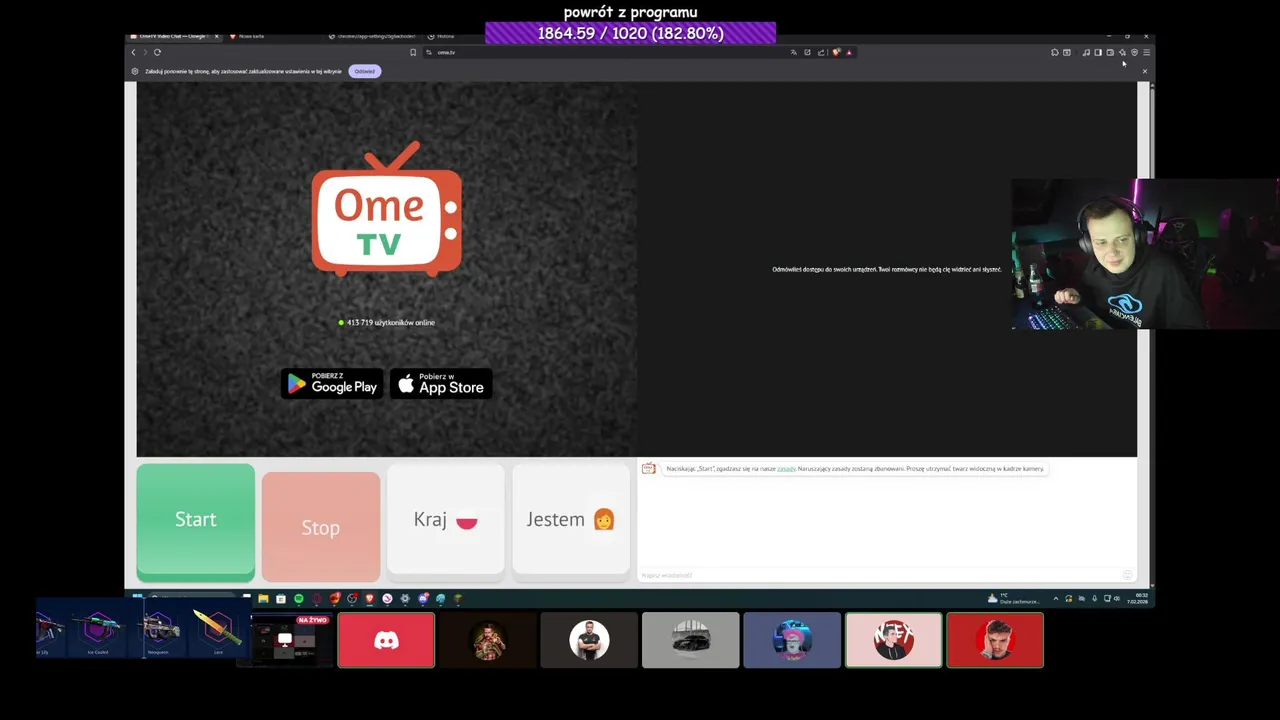Click the OmeTV icon beside the chat notice
Screen dimensions: 1280x720
tap(649, 468)
